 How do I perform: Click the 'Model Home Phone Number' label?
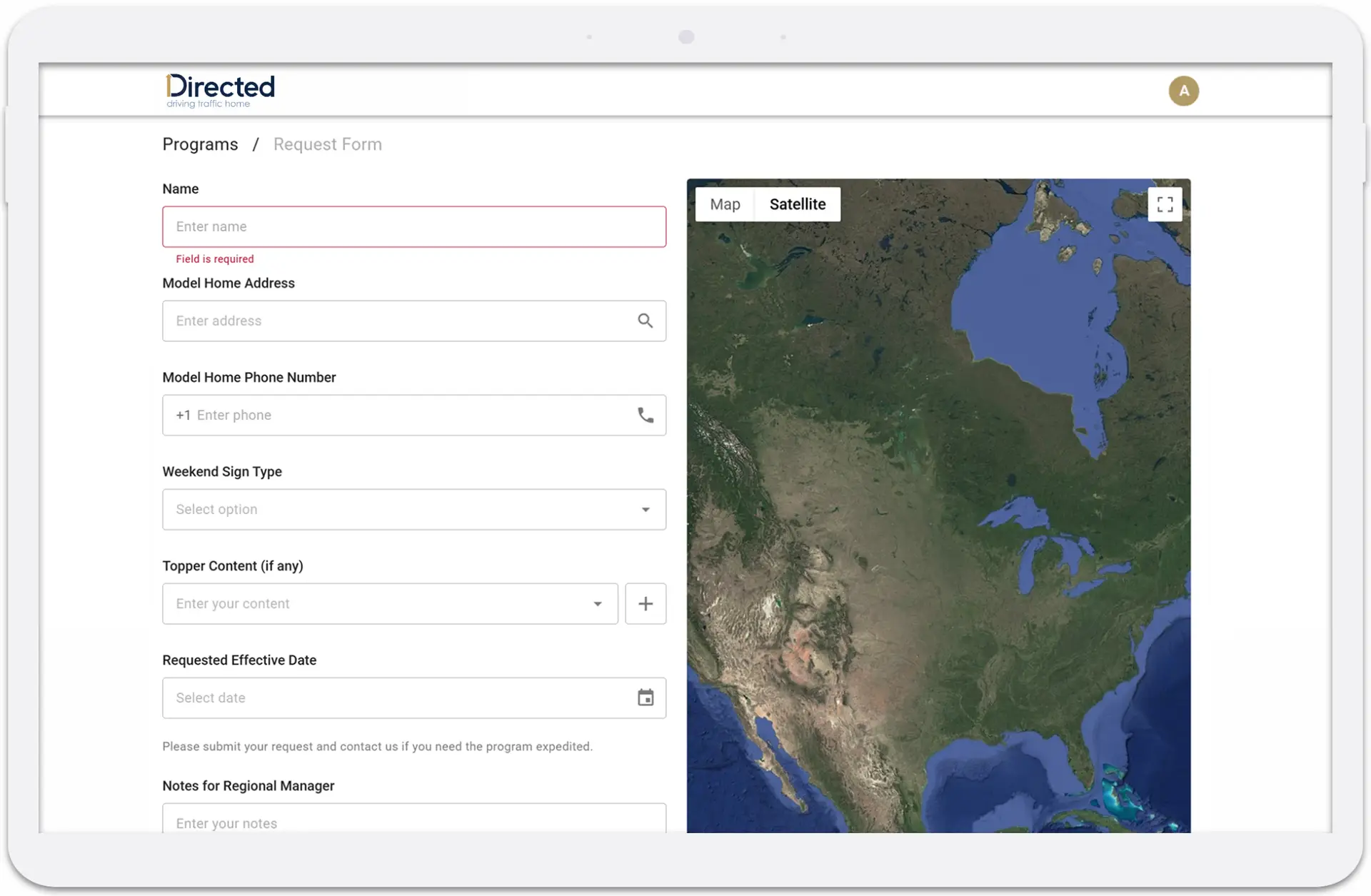tap(249, 377)
